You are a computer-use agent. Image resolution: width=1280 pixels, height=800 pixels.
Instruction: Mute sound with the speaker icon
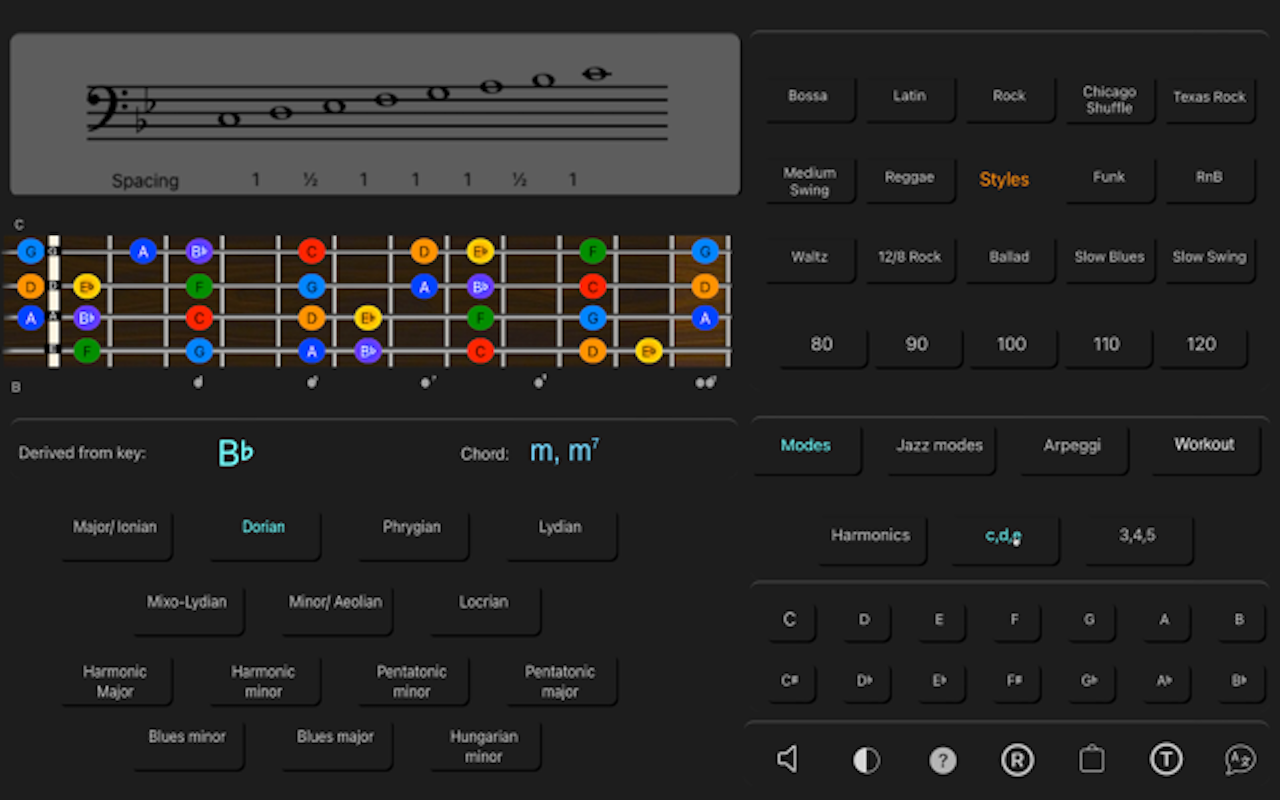[788, 760]
